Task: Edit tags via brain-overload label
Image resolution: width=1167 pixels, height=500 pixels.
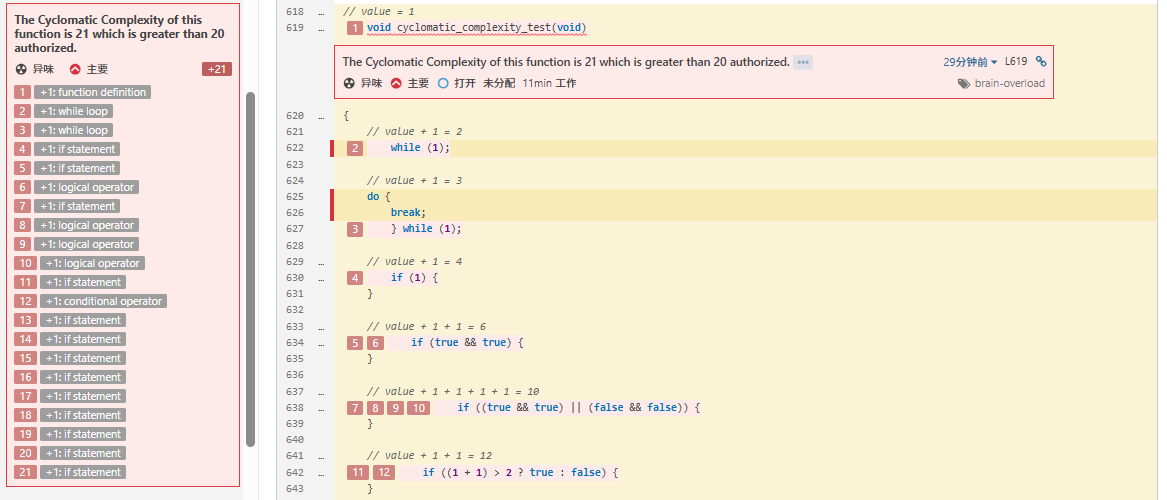Action: pos(1010,83)
